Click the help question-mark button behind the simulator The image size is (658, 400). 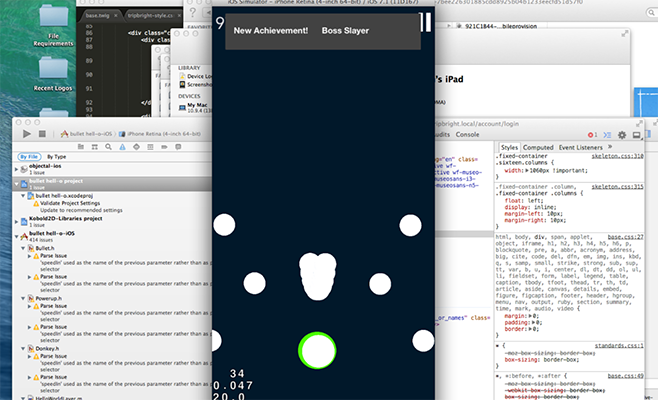[x=193, y=13]
